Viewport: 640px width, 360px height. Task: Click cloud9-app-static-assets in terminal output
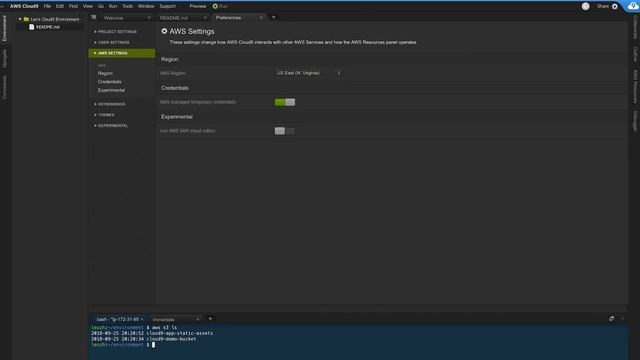click(180, 333)
